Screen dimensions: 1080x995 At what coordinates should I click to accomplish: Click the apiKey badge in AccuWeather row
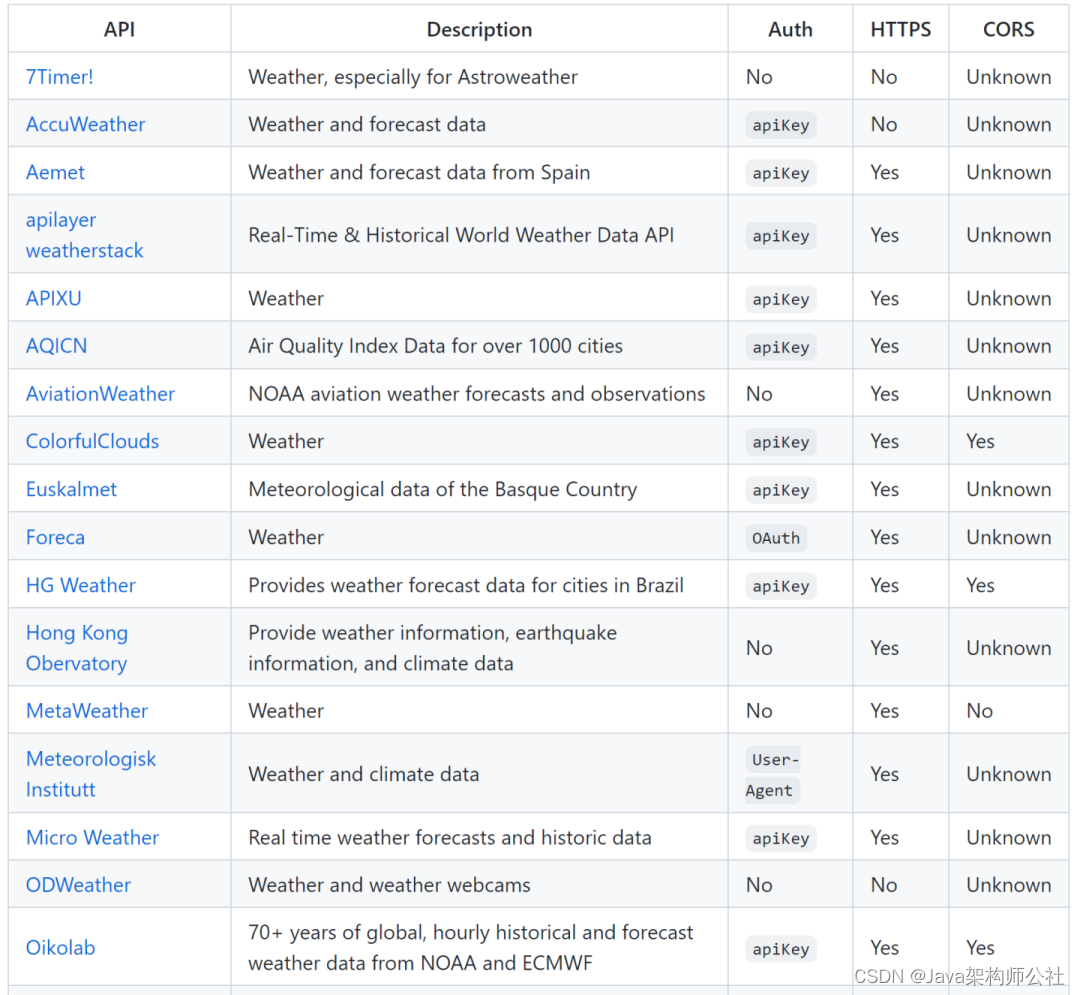tap(780, 125)
